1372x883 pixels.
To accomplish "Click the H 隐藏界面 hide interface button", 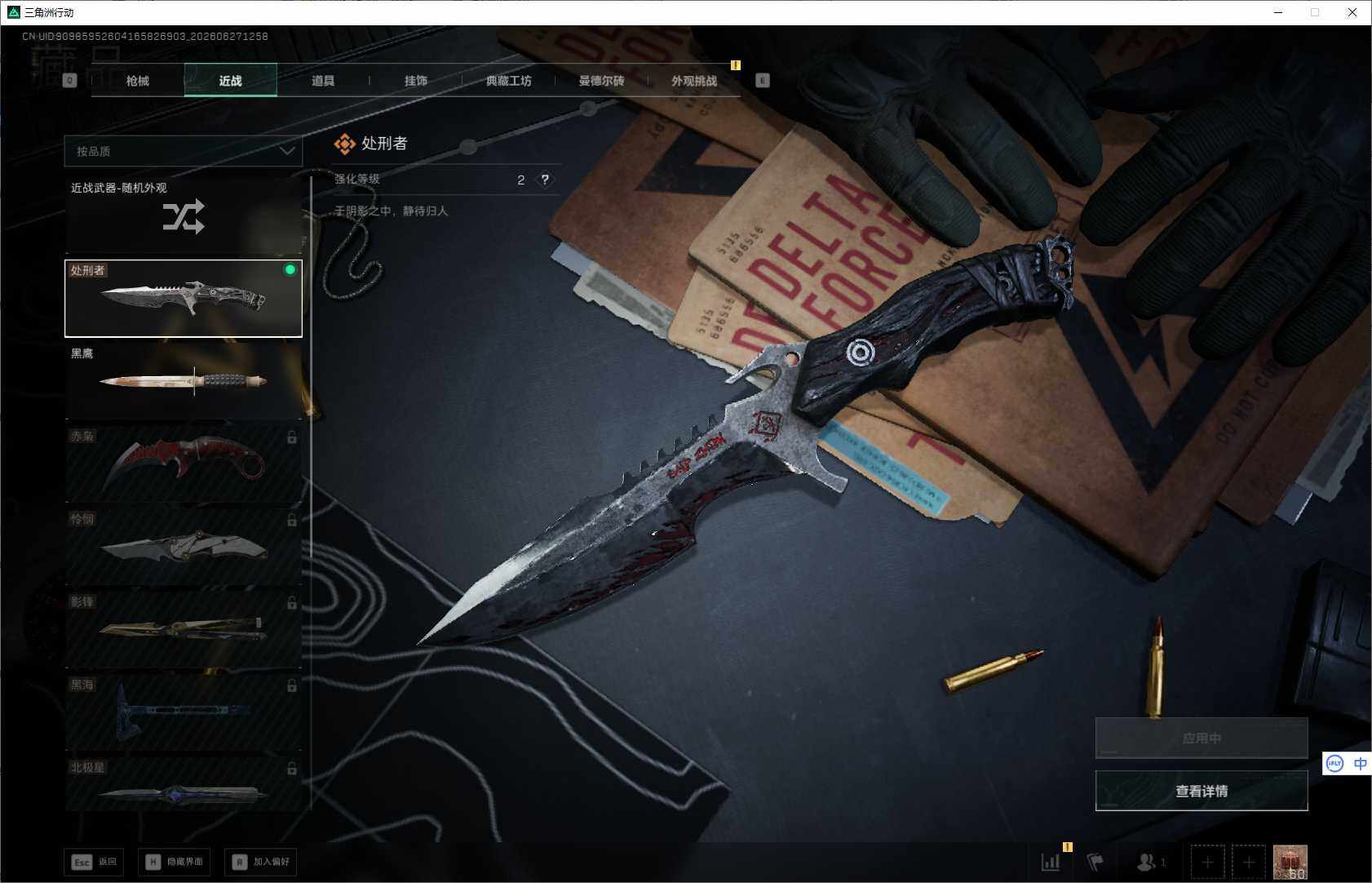I will (175, 862).
